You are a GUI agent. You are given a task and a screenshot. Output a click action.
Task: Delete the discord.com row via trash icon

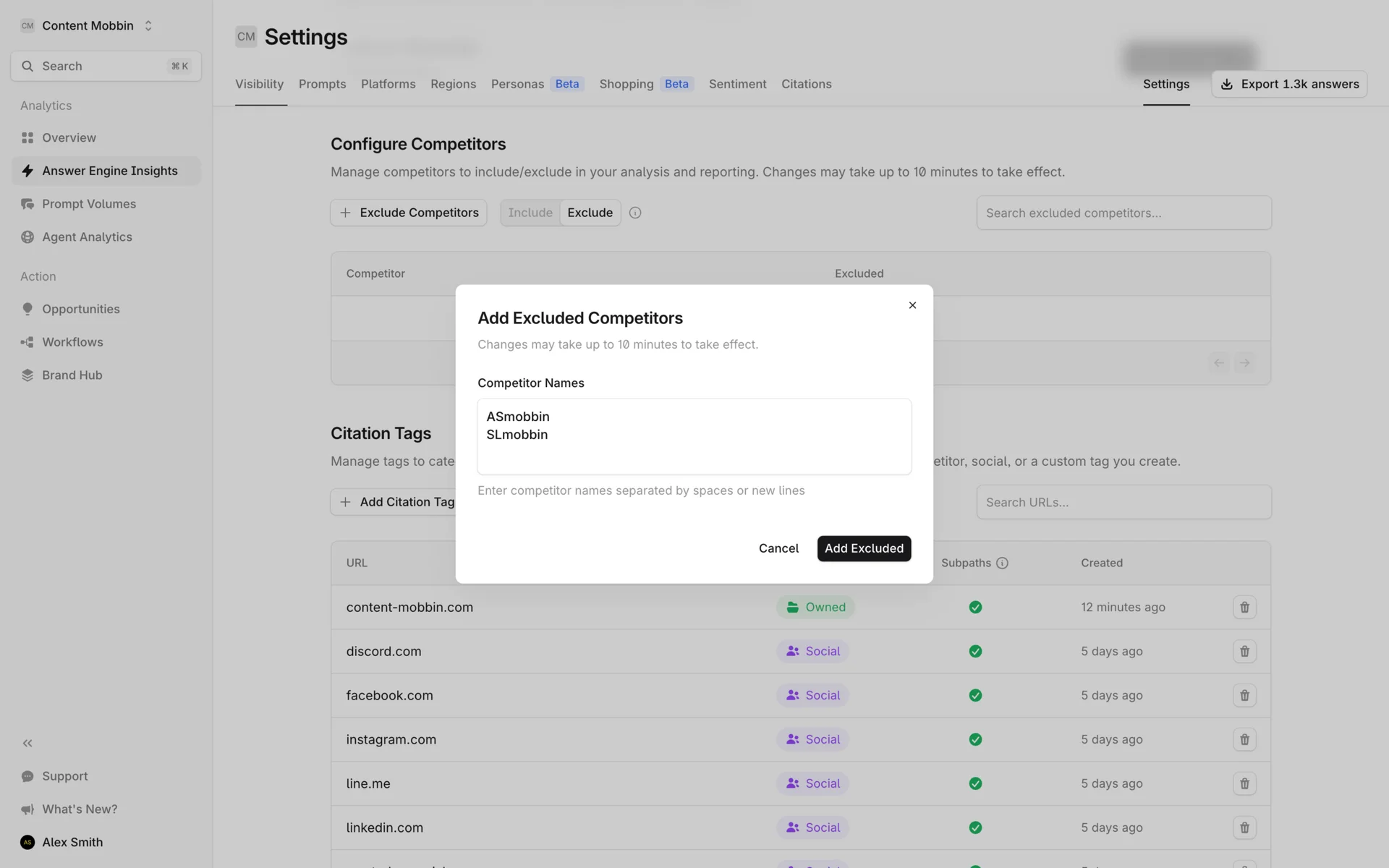pos(1244,652)
